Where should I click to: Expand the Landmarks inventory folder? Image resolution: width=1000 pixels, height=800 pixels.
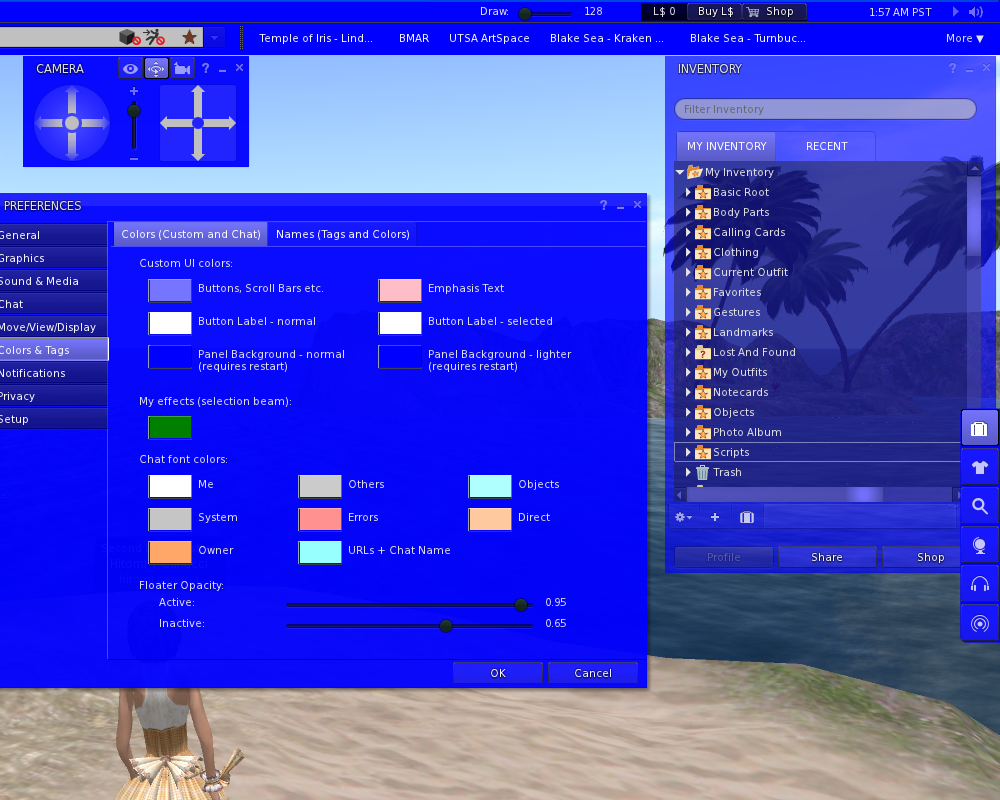(x=688, y=332)
